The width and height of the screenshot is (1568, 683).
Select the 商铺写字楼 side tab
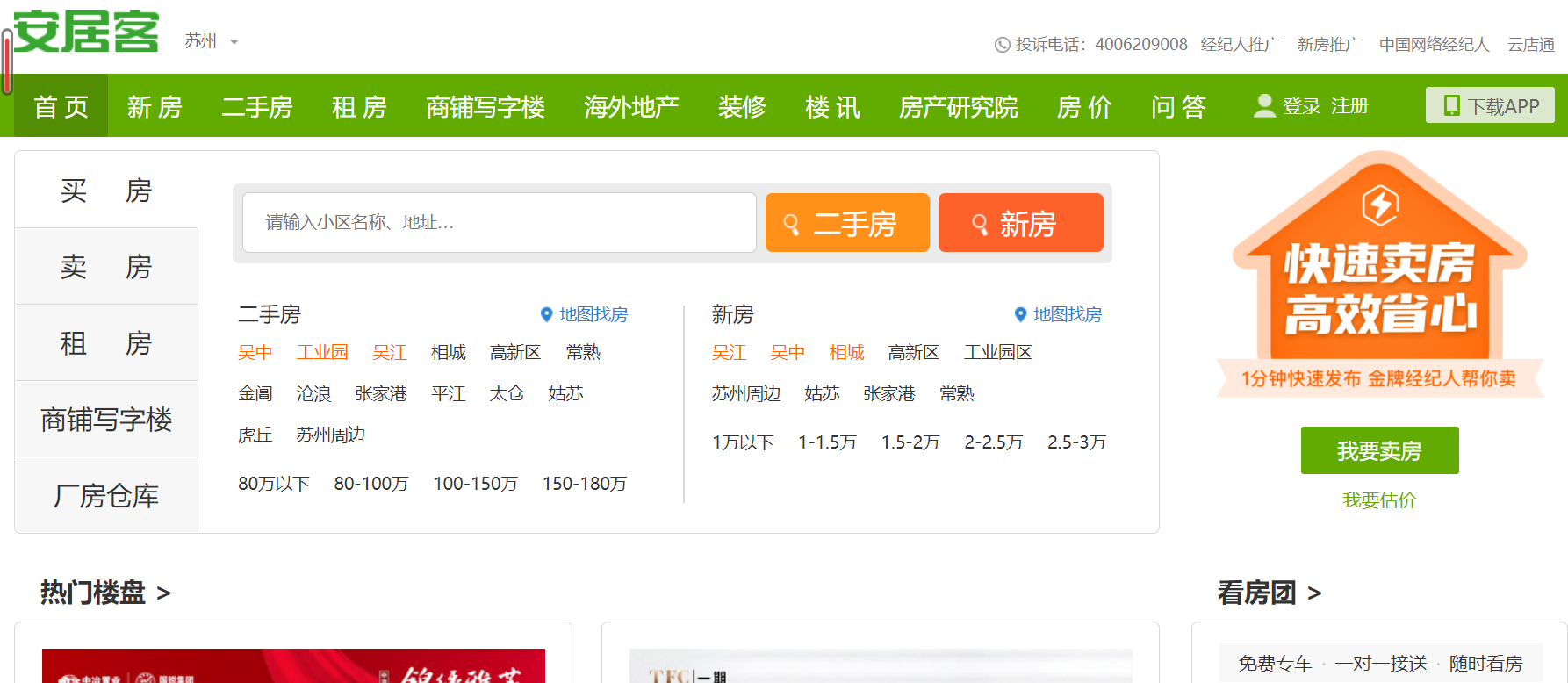[x=106, y=420]
